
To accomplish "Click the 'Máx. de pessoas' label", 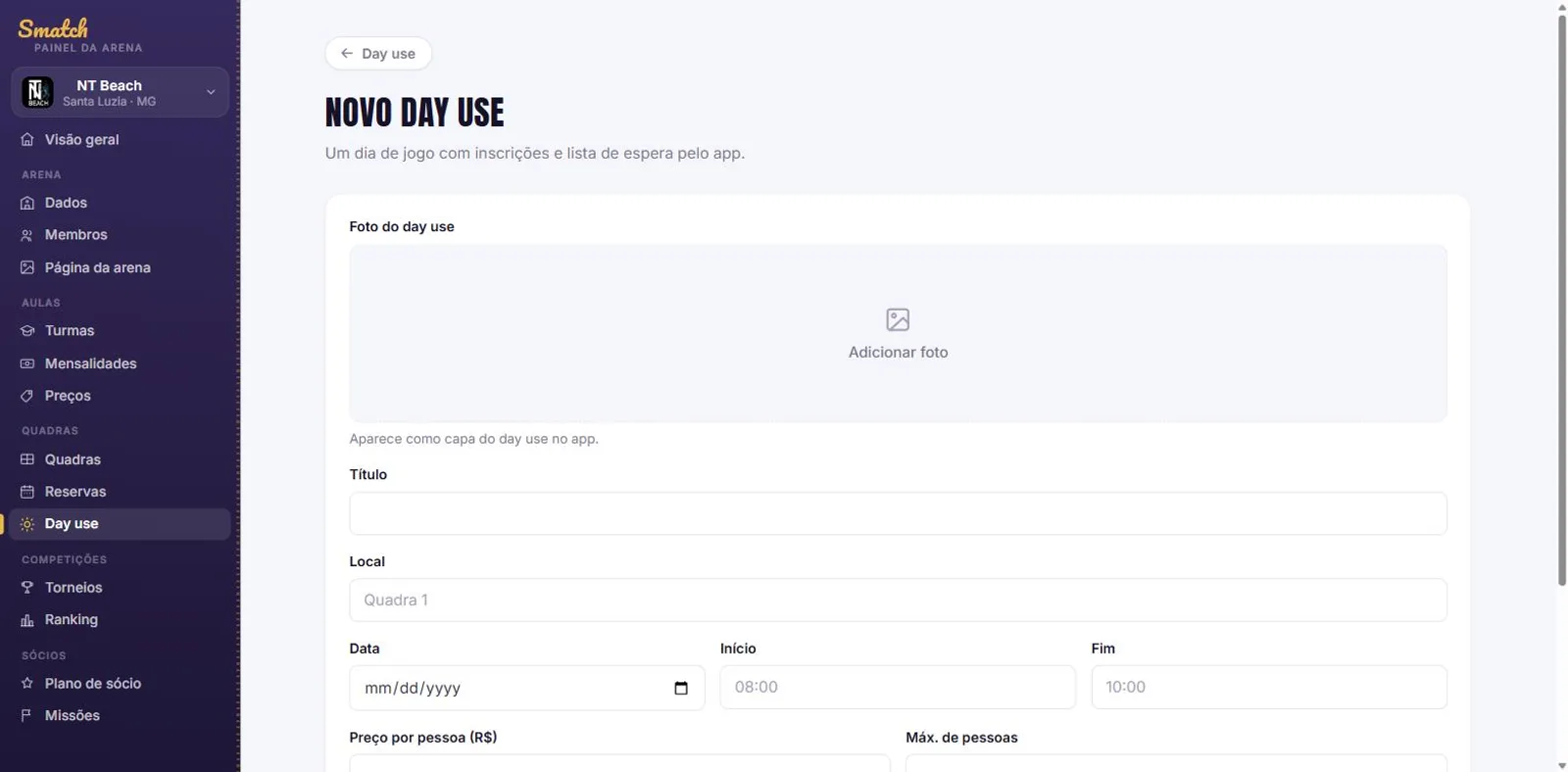I will tap(961, 738).
